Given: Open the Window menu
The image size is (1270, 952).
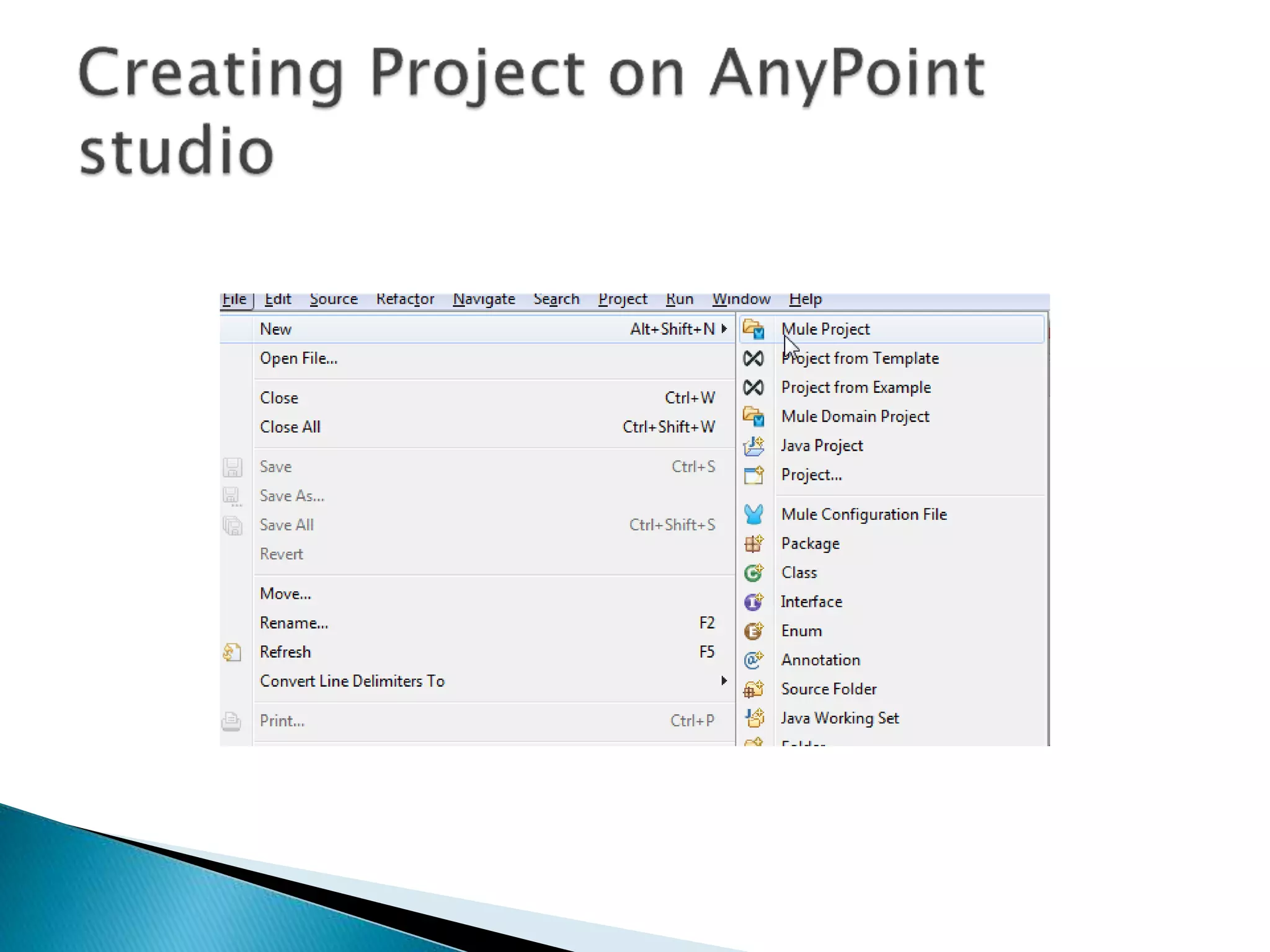Looking at the screenshot, I should tap(741, 299).
